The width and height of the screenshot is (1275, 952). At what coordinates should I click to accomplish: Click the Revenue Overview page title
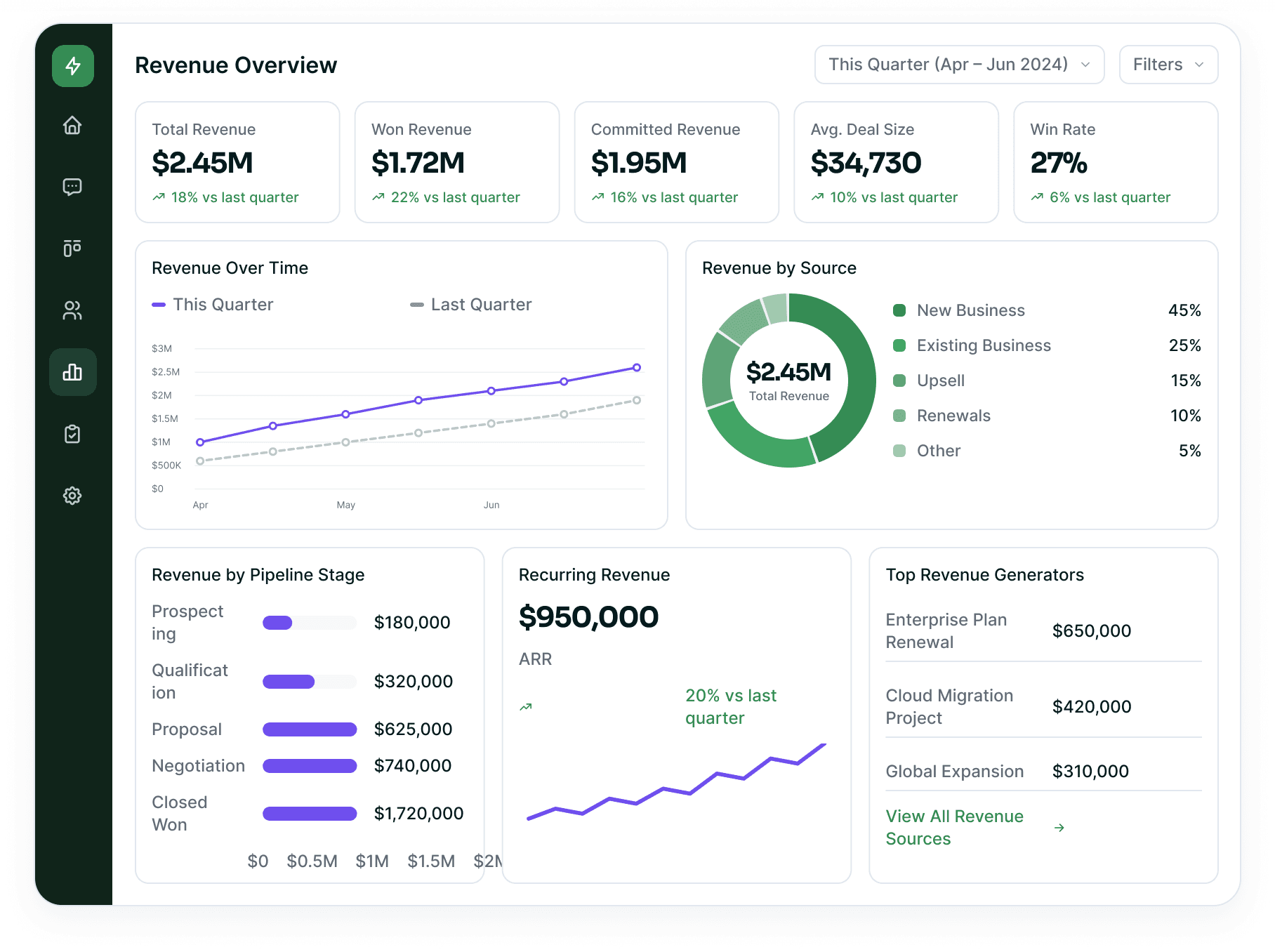coord(236,65)
